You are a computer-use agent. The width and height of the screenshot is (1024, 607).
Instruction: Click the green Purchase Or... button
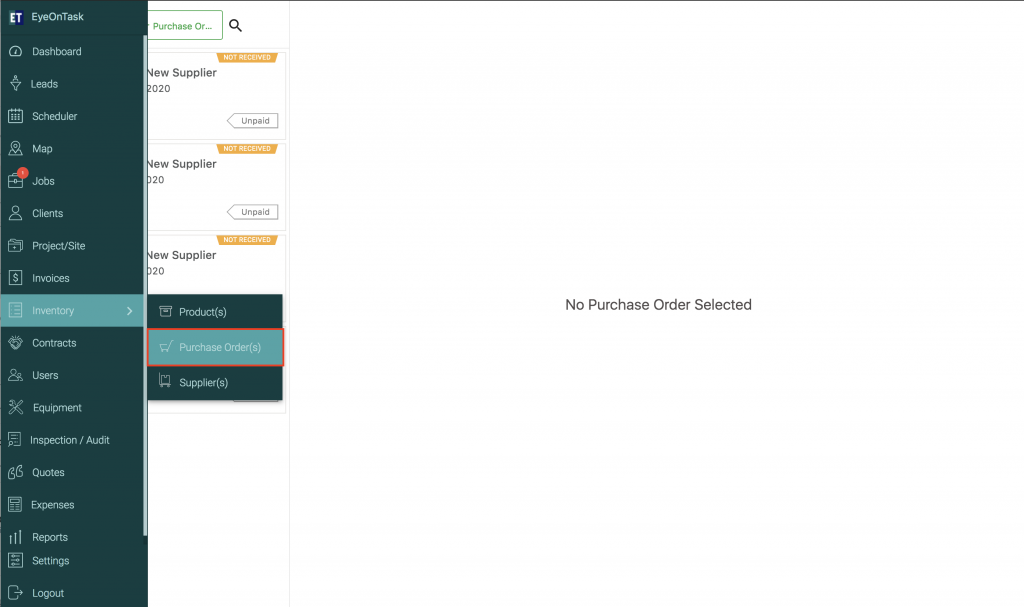[x=184, y=25]
